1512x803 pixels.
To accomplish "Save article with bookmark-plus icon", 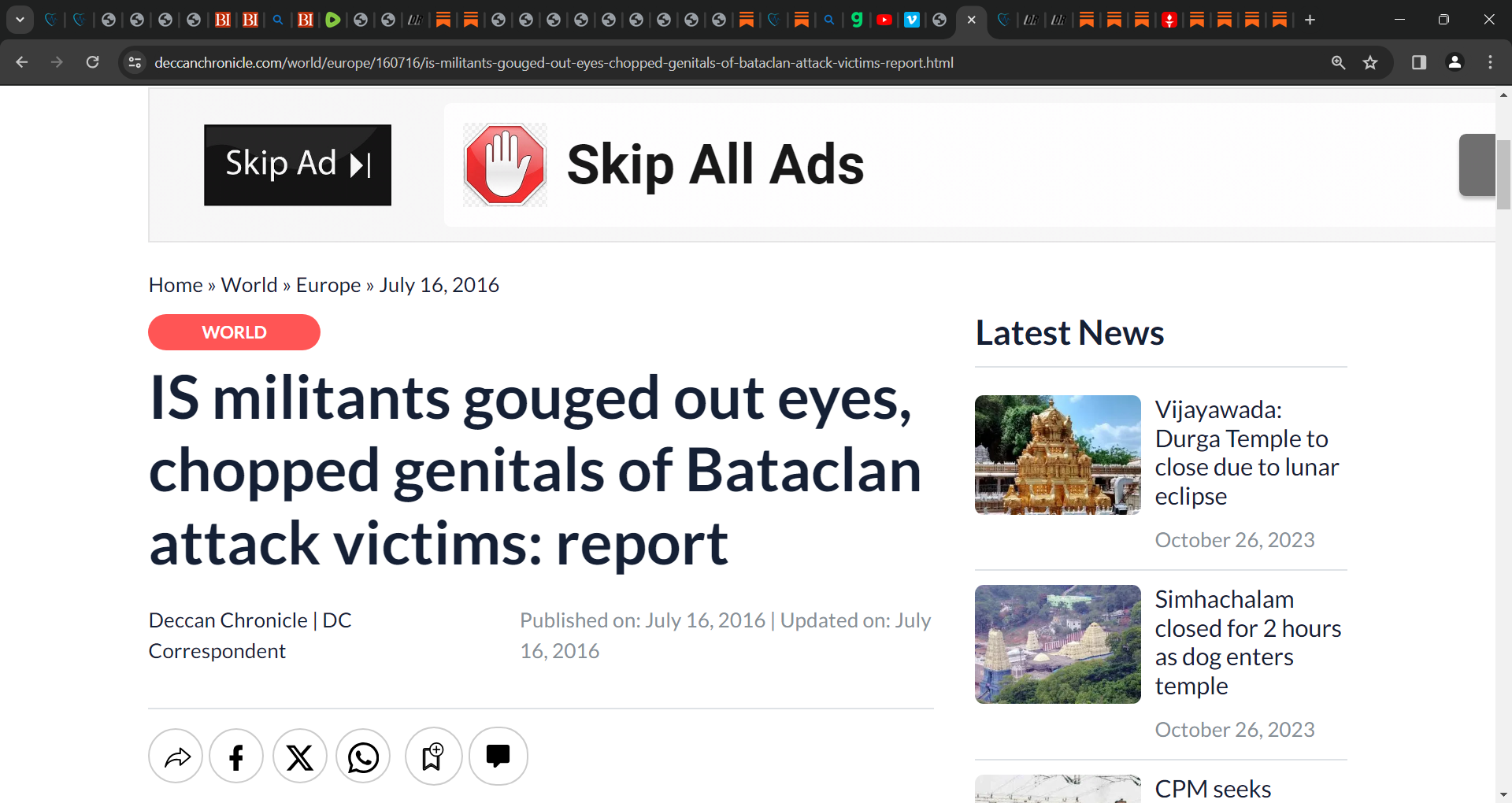I will (x=433, y=757).
